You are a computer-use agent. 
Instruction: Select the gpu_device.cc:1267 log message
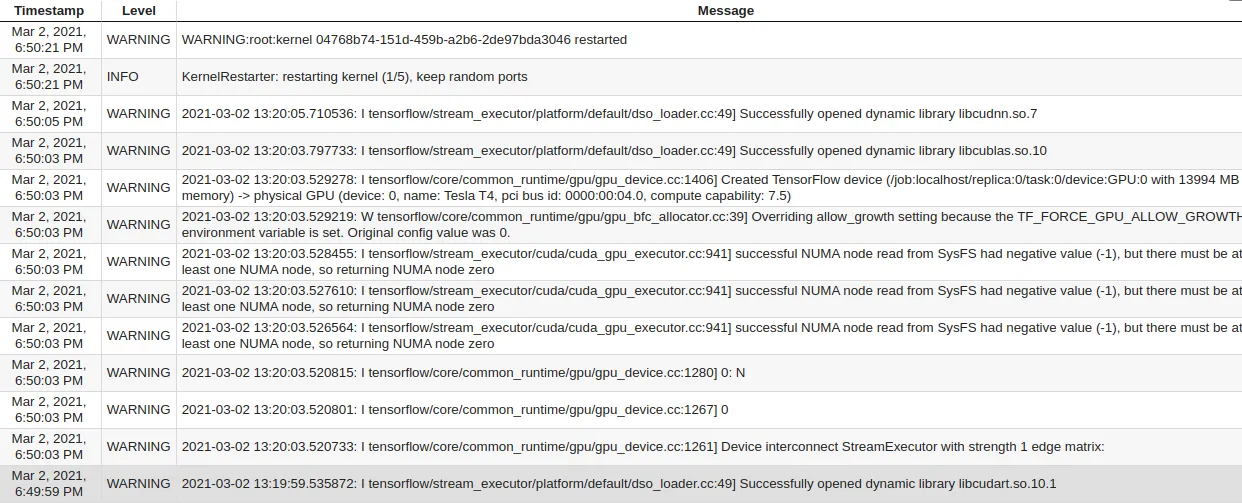(x=455, y=410)
